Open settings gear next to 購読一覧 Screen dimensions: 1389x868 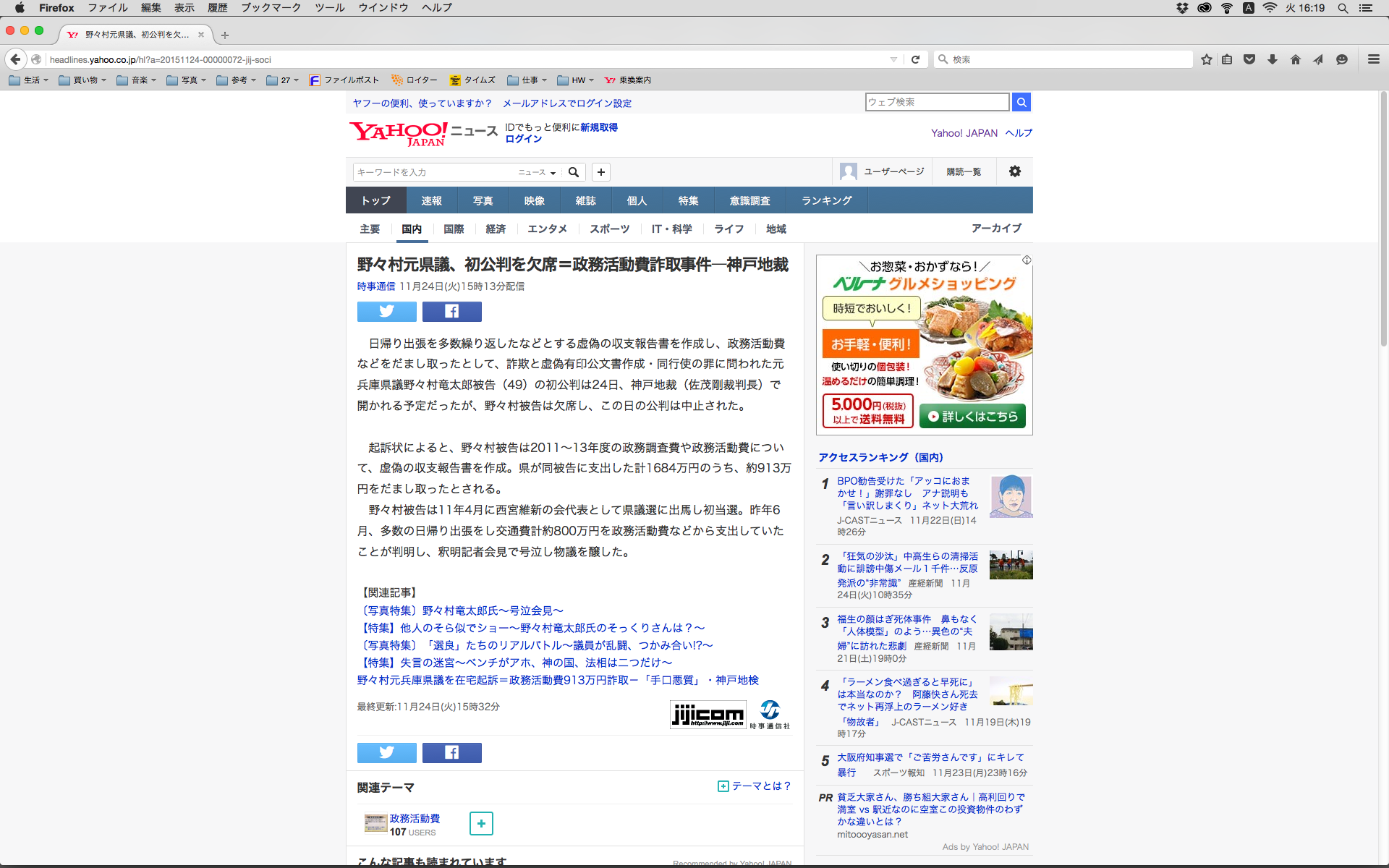(x=1014, y=171)
